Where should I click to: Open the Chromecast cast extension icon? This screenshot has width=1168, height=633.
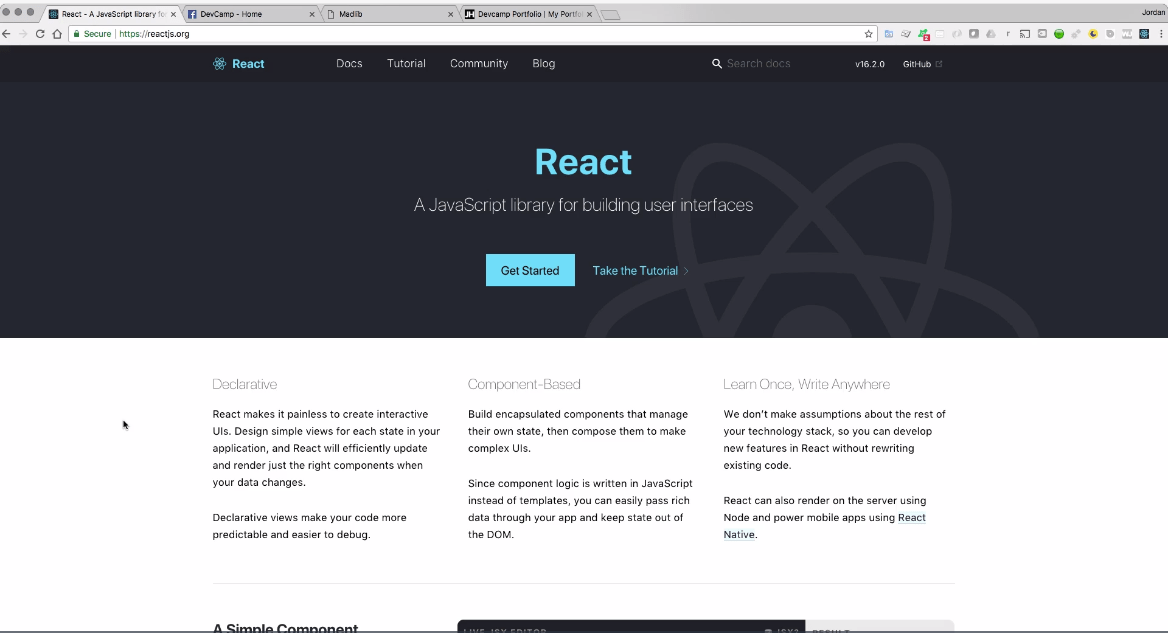pyautogui.click(x=1025, y=34)
